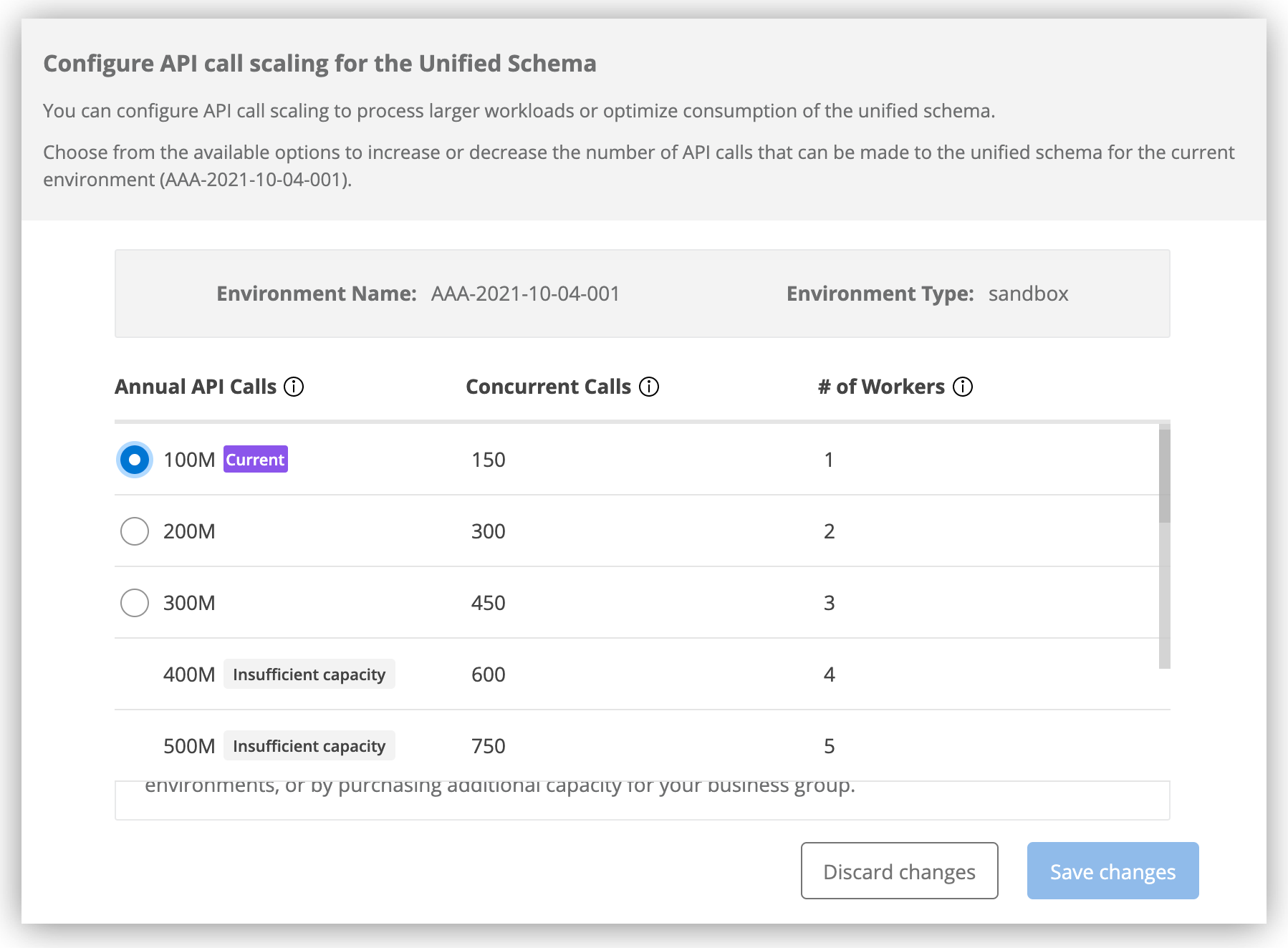Click the environment name AAA-2021-10-04-001
Screen dimensions: 1288x948
525,293
